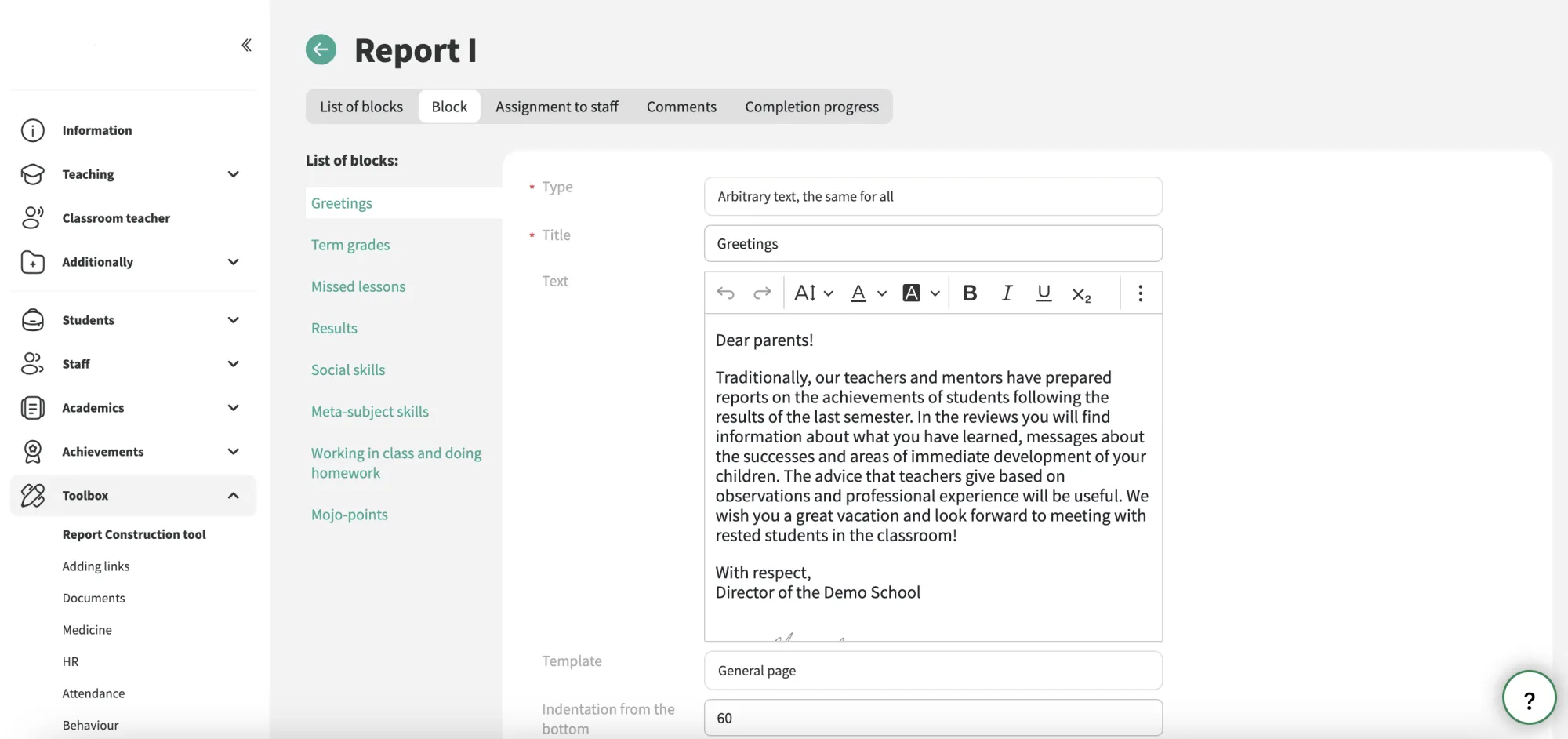
Task: Expand the Staff menu chevron
Action: [234, 364]
